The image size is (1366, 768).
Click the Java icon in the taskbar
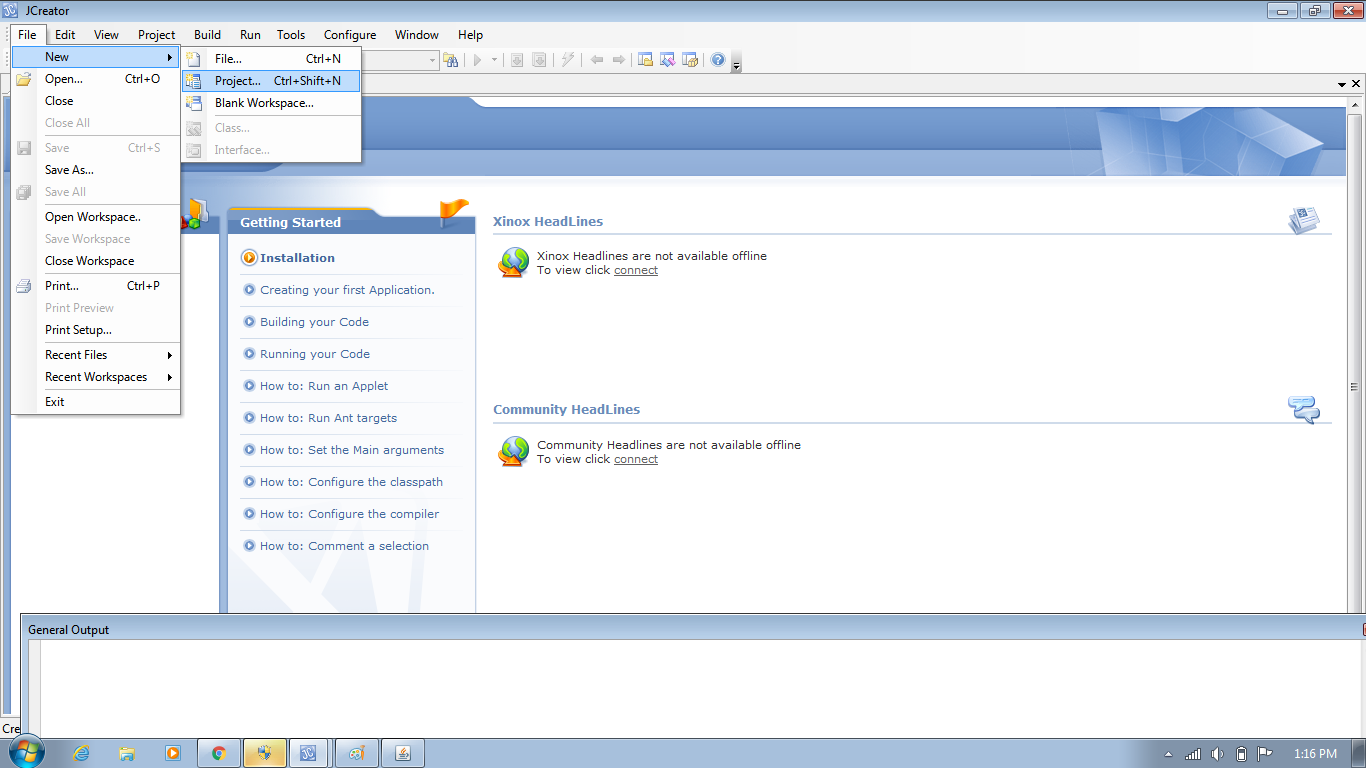[404, 753]
